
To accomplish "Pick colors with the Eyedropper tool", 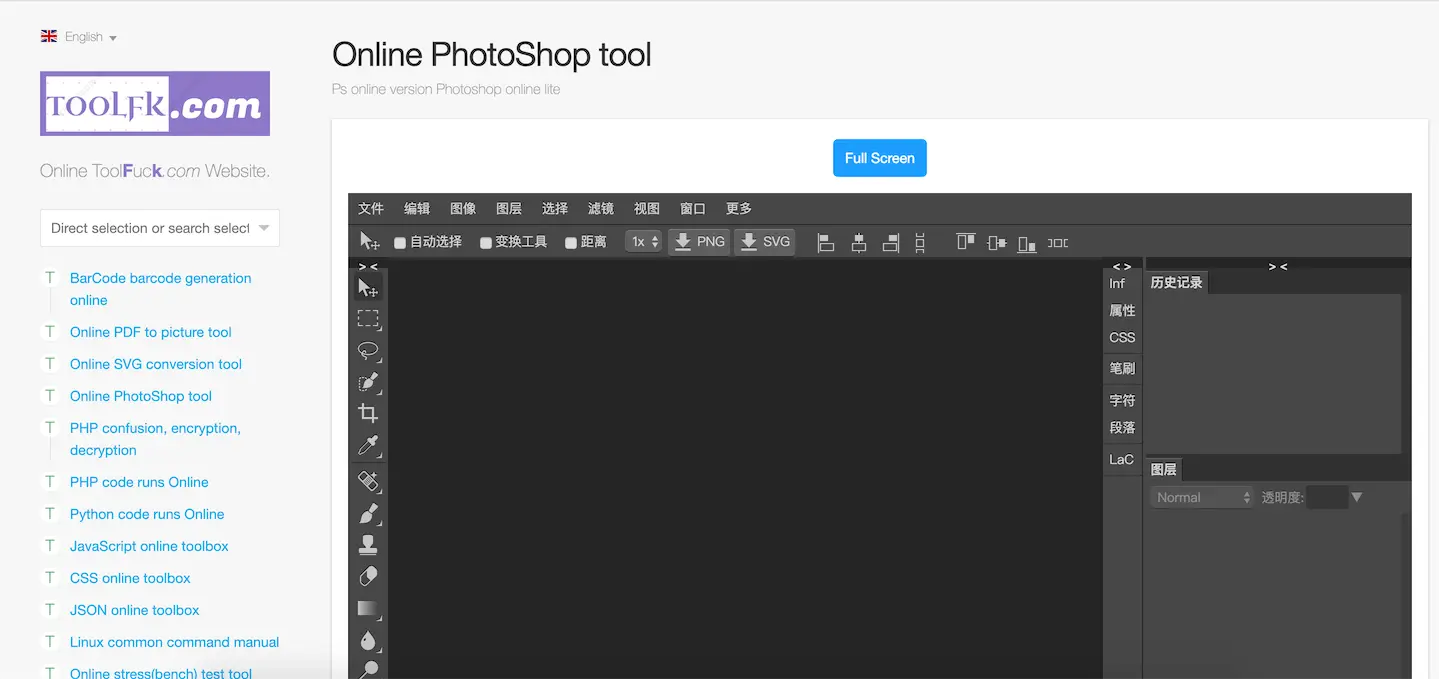I will (x=369, y=446).
